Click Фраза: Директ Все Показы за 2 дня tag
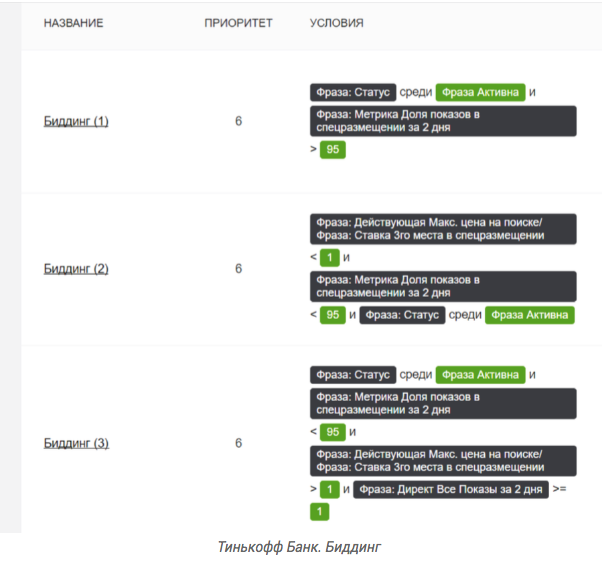602x563 pixels. (x=451, y=489)
